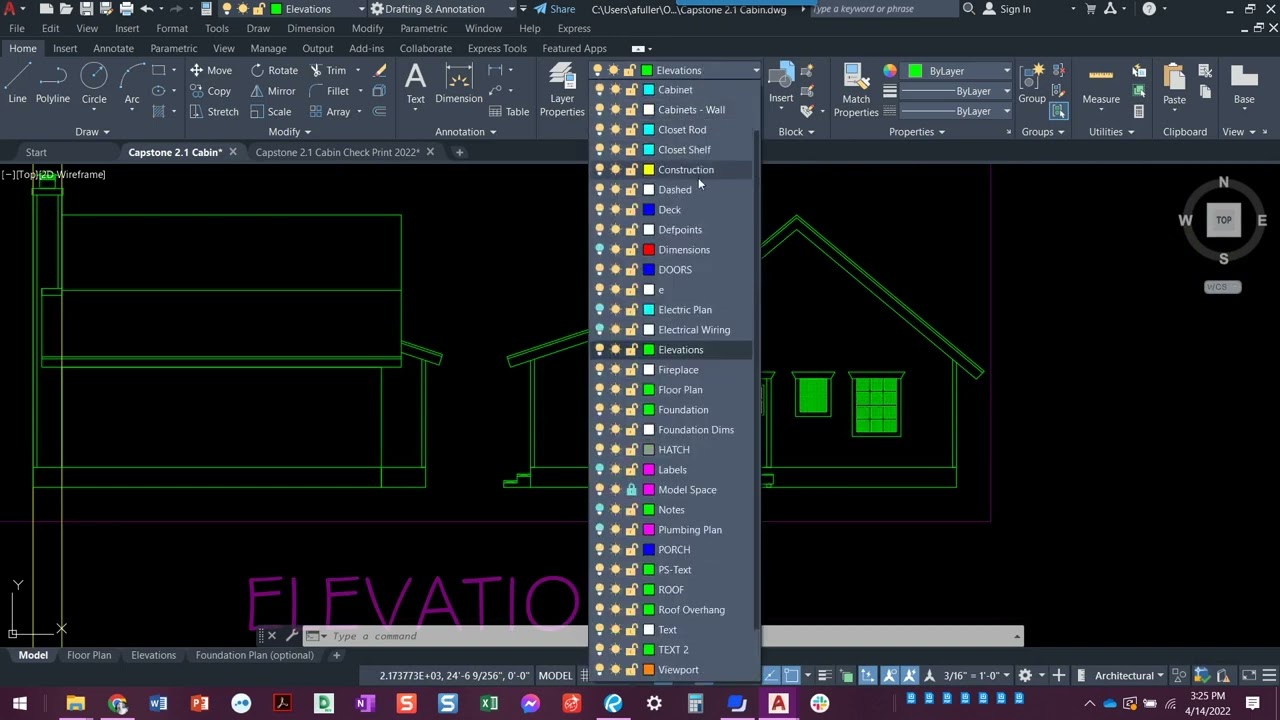This screenshot has height=720, width=1280.
Task: Open the Format menu
Action: click(171, 28)
